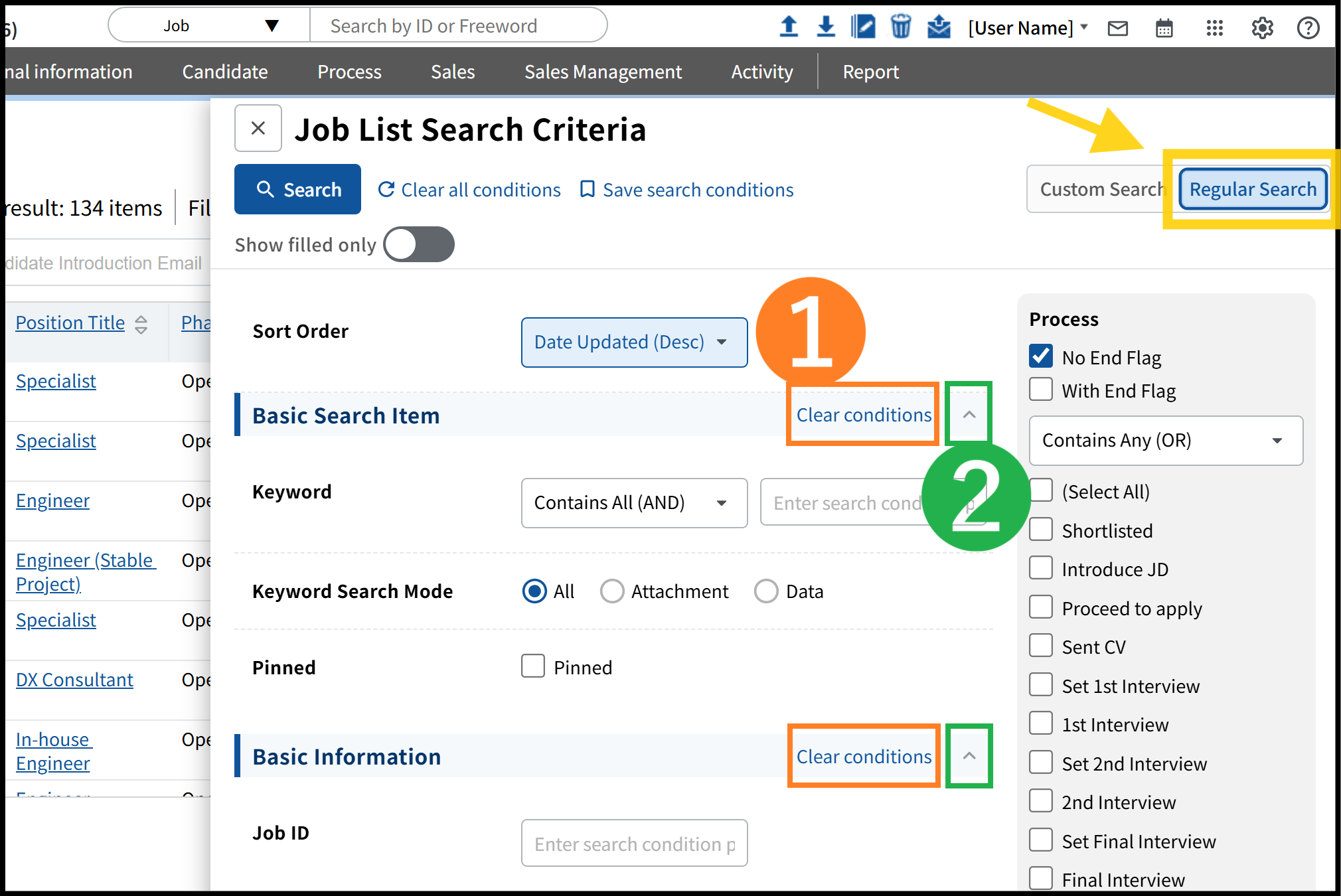This screenshot has width=1341, height=896.
Task: Open the Sort Order dropdown
Action: (634, 342)
